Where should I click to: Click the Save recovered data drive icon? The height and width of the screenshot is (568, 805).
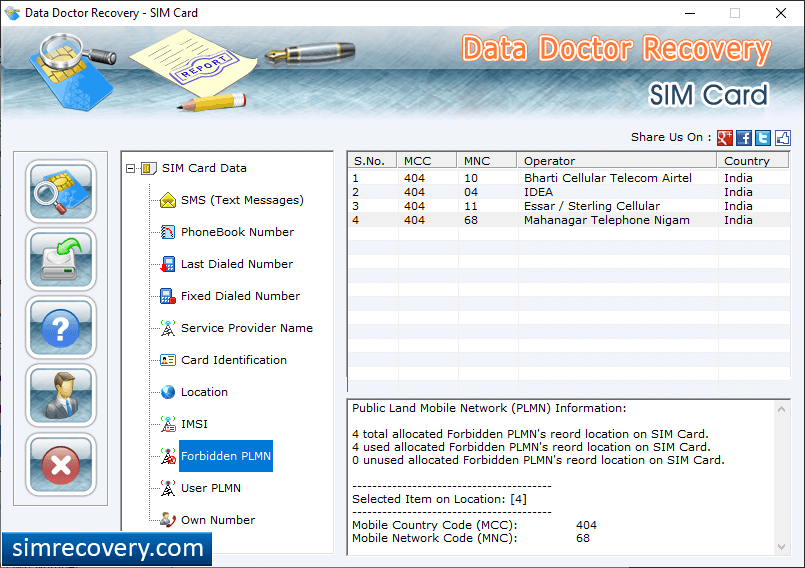[x=61, y=259]
